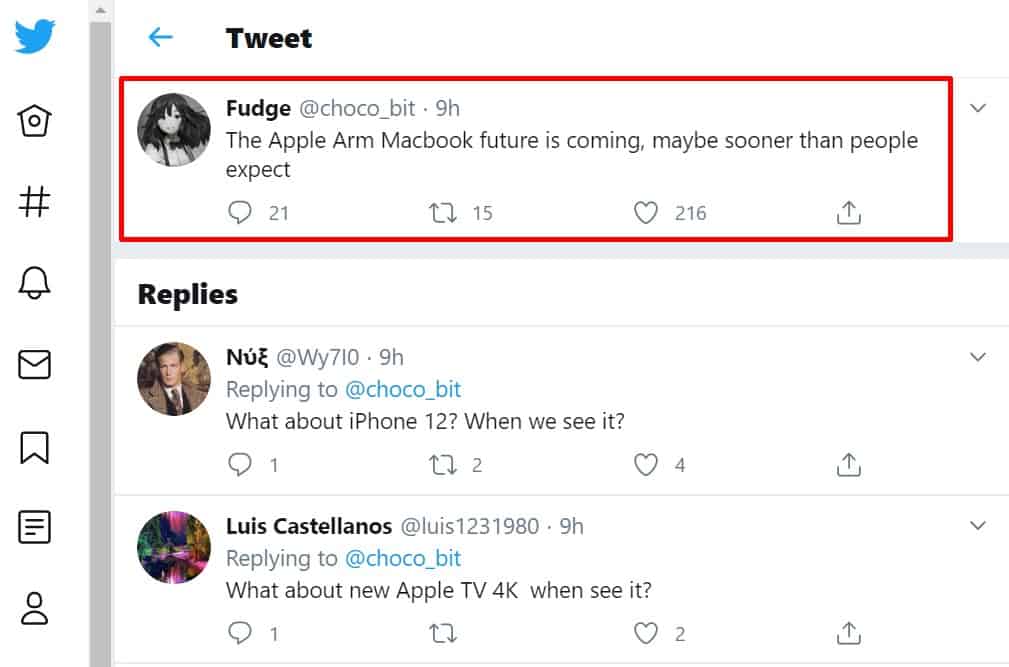
Task: Open chevron menu on Νύξ's reply
Action: [x=978, y=357]
